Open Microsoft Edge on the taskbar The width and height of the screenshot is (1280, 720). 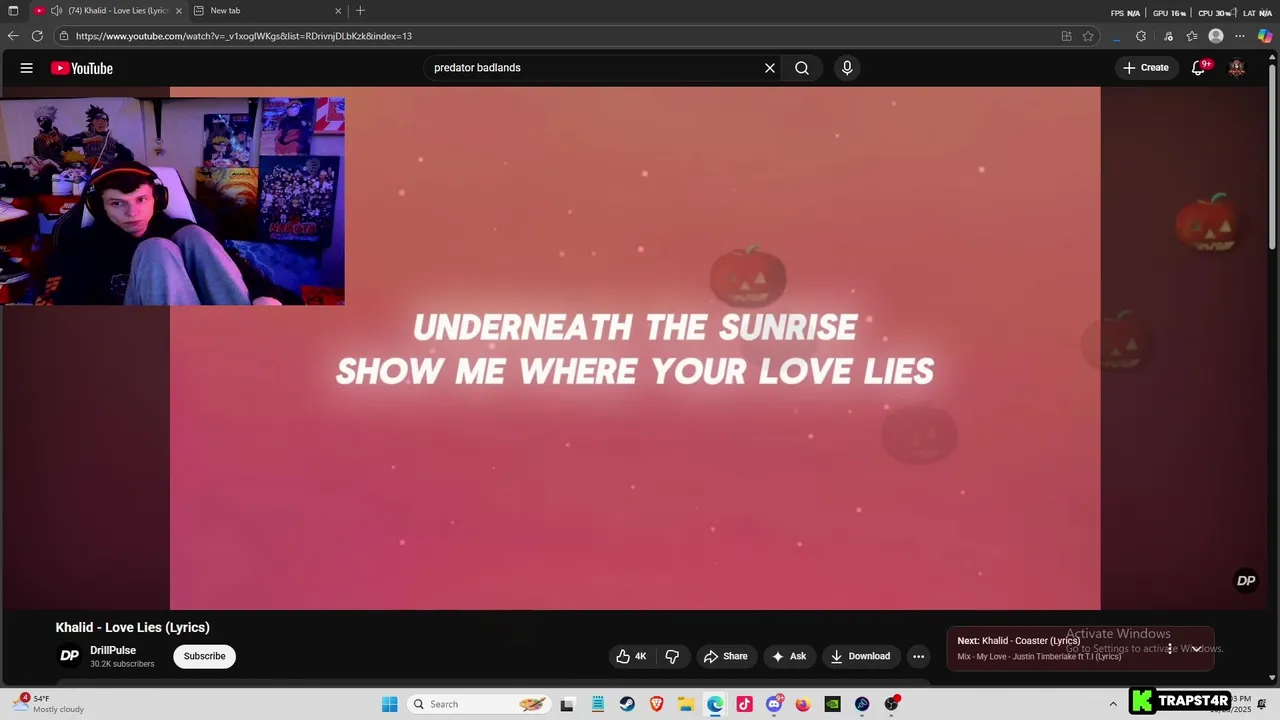pyautogui.click(x=715, y=704)
